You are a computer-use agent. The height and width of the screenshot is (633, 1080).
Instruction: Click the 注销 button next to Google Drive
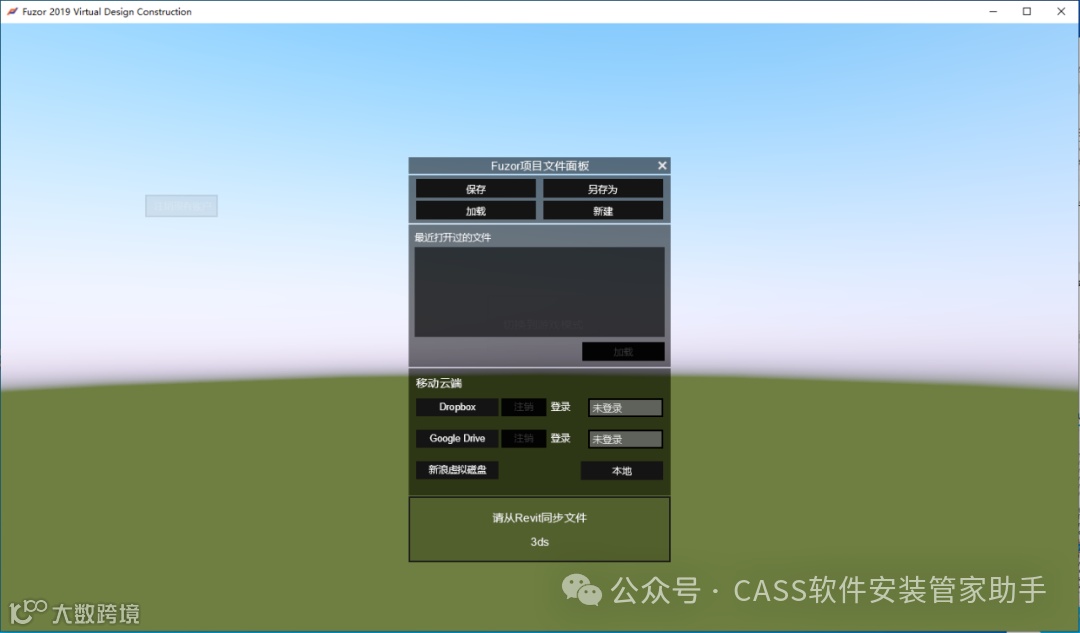point(523,439)
